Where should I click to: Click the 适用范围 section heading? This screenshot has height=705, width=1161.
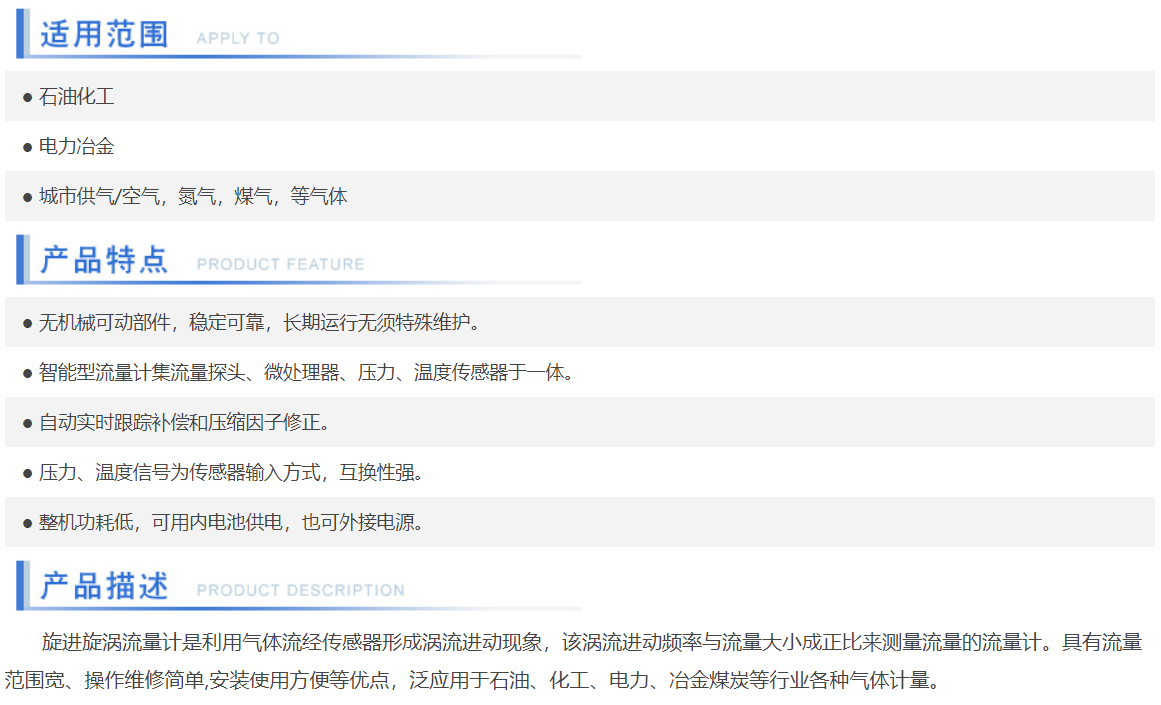(x=104, y=34)
